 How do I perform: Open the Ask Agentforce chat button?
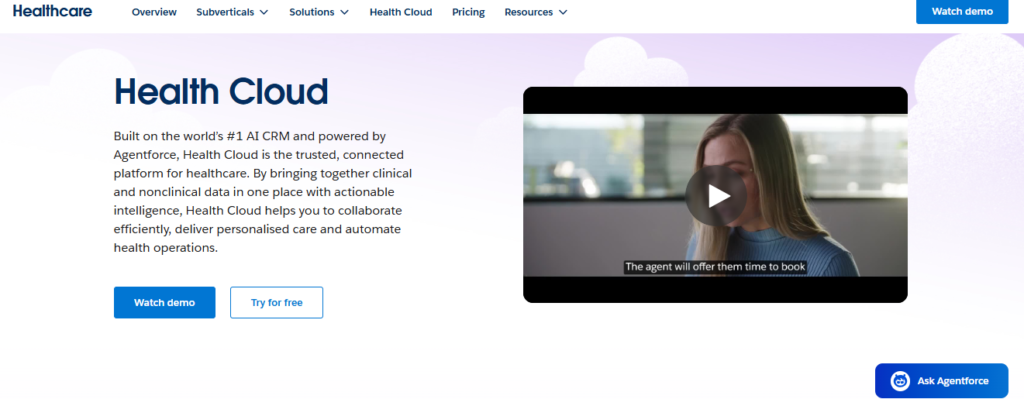tap(942, 381)
